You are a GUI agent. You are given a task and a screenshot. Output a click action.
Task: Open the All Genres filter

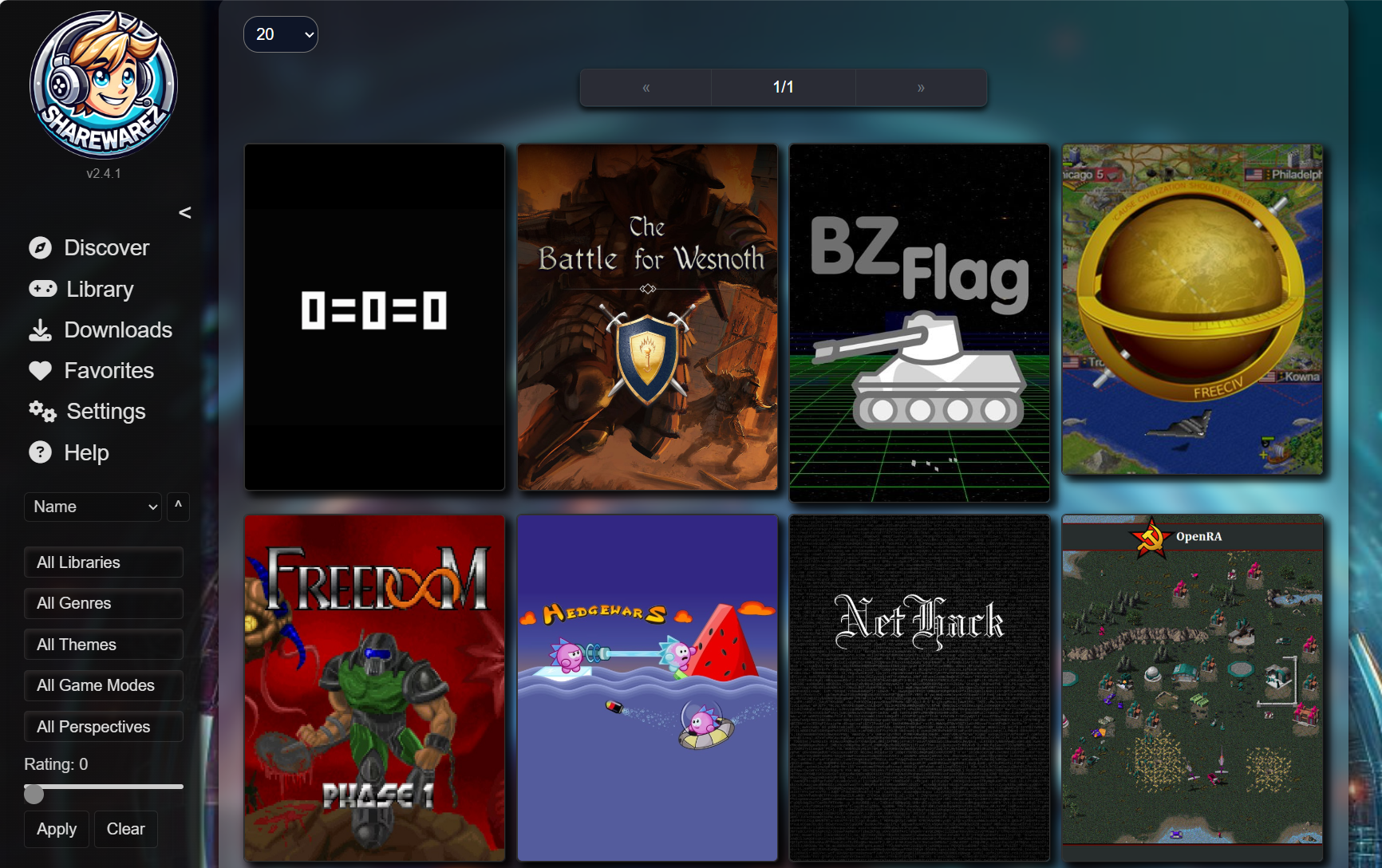click(104, 603)
